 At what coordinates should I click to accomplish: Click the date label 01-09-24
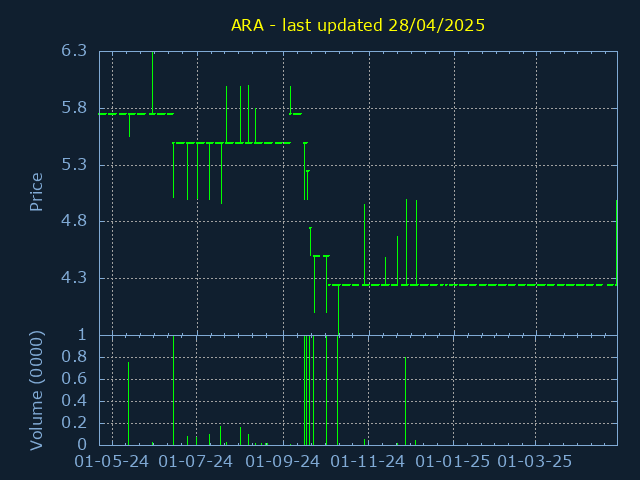click(x=282, y=462)
